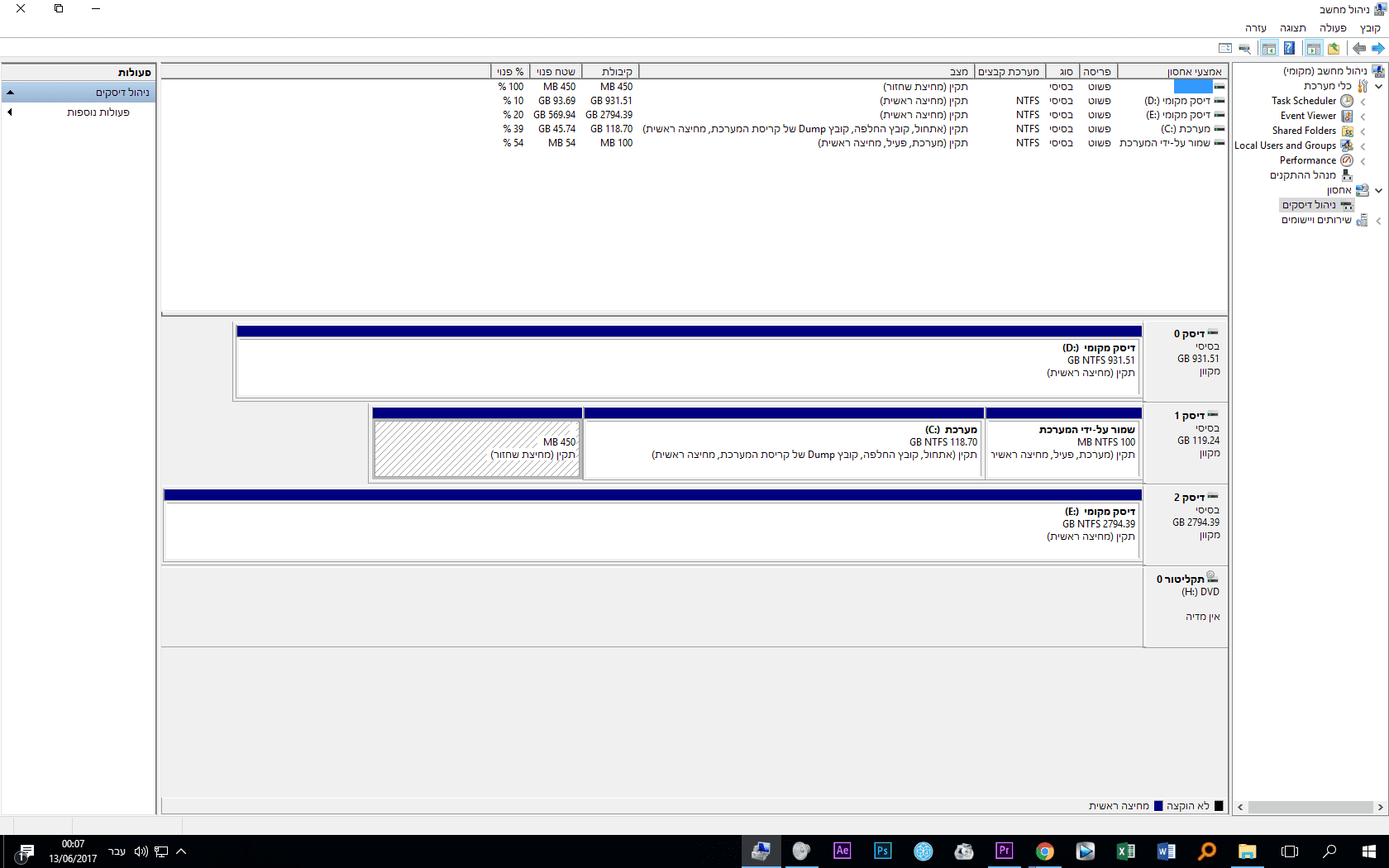
Task: Click the דיסק 2 disk label
Action: click(x=1189, y=498)
